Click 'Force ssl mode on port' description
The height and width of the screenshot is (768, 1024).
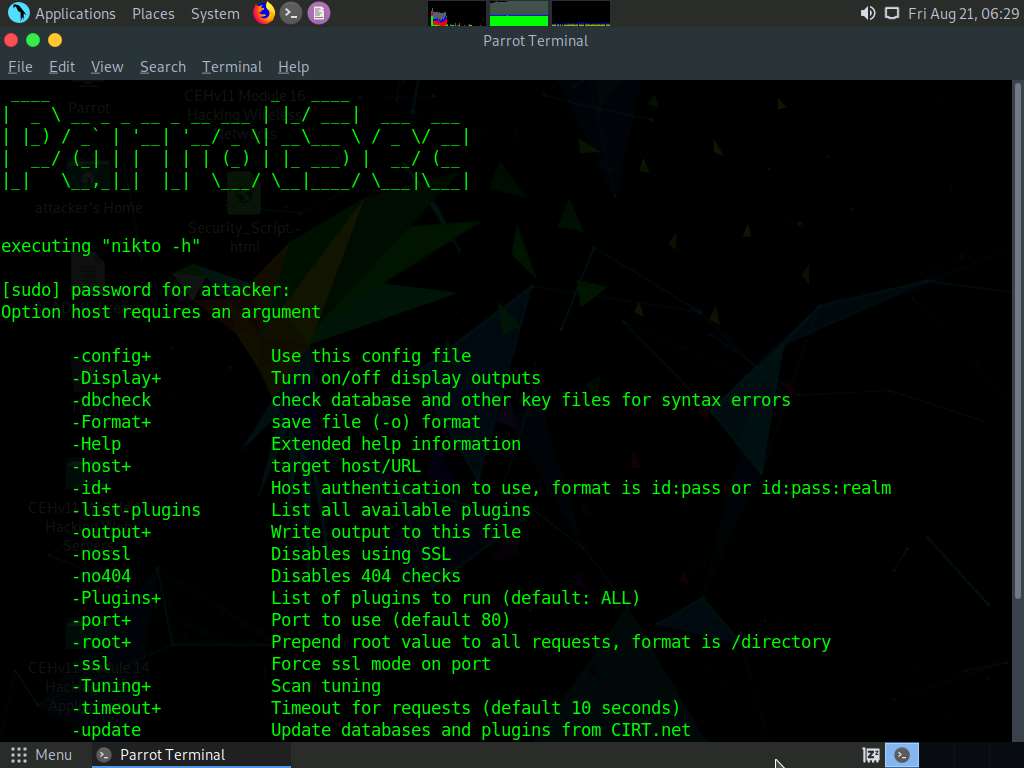[x=381, y=664]
